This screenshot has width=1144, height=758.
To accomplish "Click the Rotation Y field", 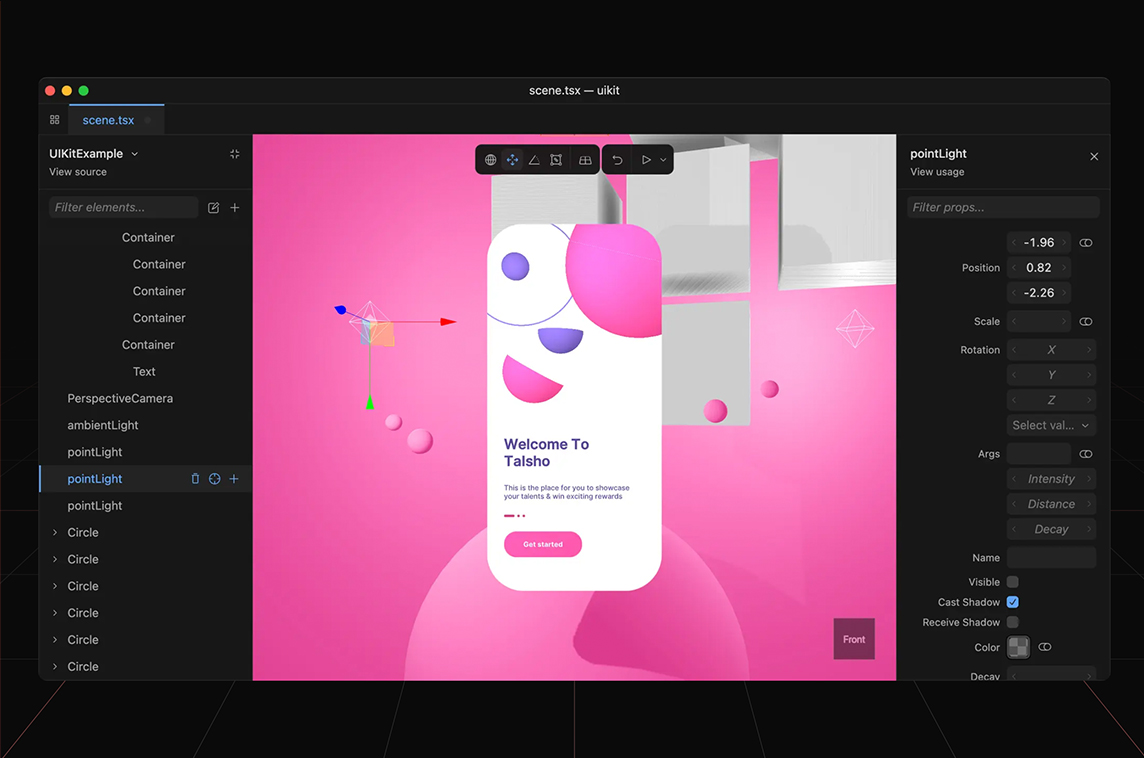I will coord(1051,375).
